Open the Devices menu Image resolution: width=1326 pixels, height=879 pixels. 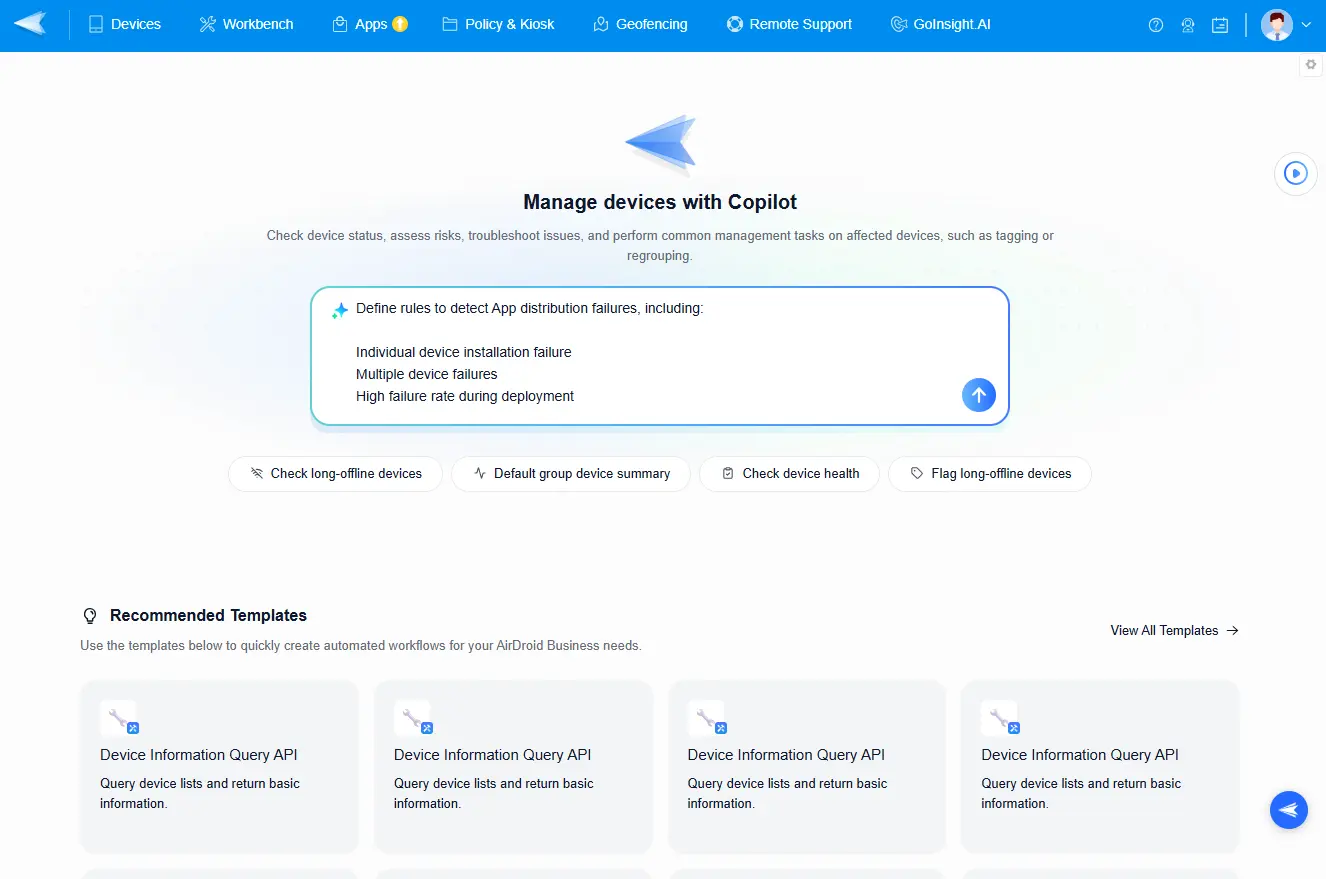point(125,24)
